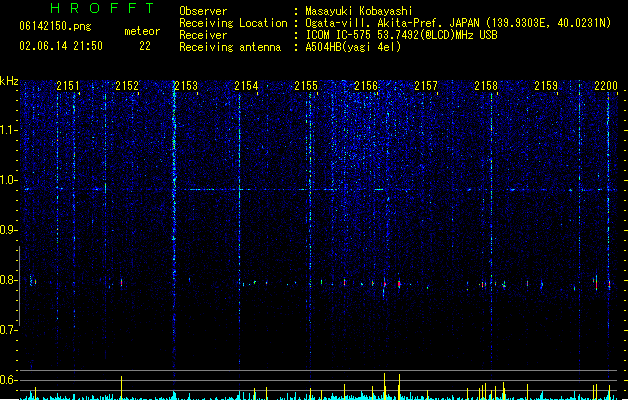Click the 0.6 kHz axis label

pyautogui.click(x=8, y=380)
